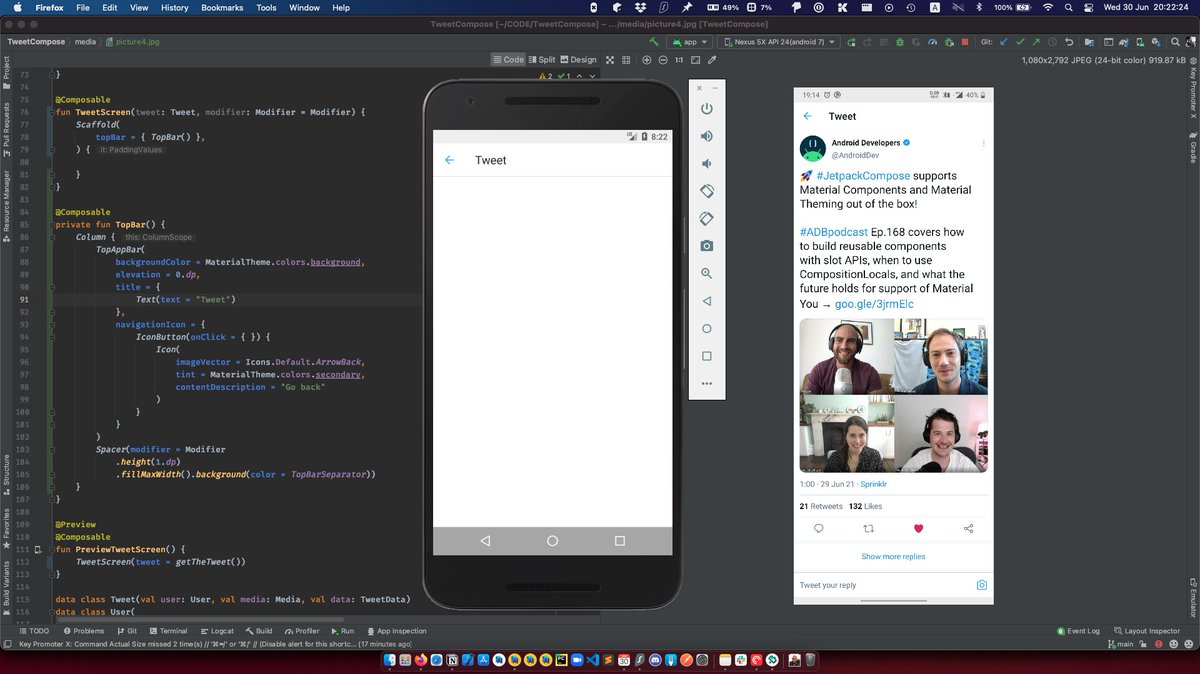
Task: Place the cursor on line 91 Text(text = "Tweet")
Action: click(x=186, y=299)
